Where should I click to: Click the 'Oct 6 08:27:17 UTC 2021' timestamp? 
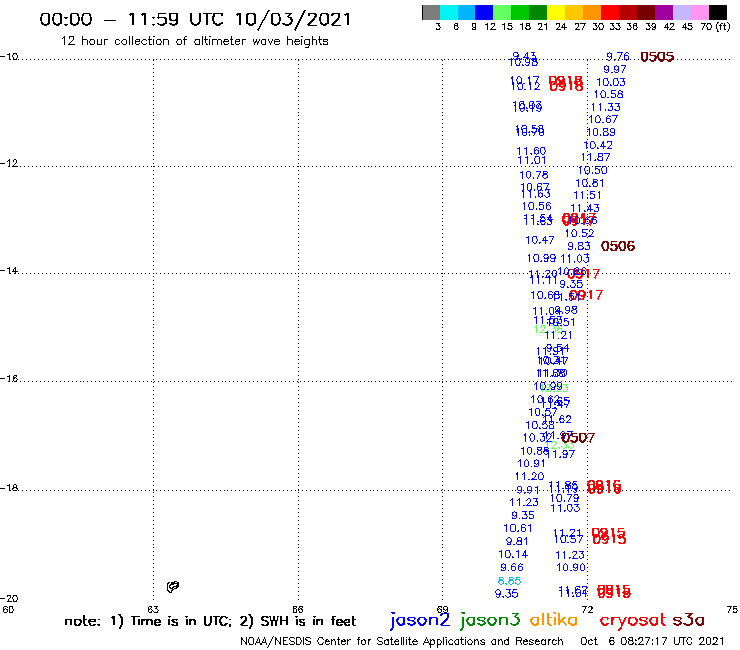coord(652,641)
